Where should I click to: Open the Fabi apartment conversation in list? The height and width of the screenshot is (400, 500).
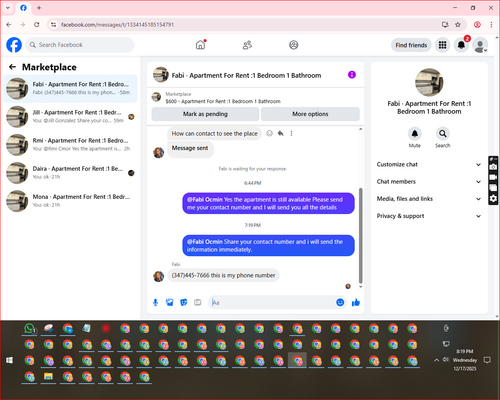tap(70, 88)
